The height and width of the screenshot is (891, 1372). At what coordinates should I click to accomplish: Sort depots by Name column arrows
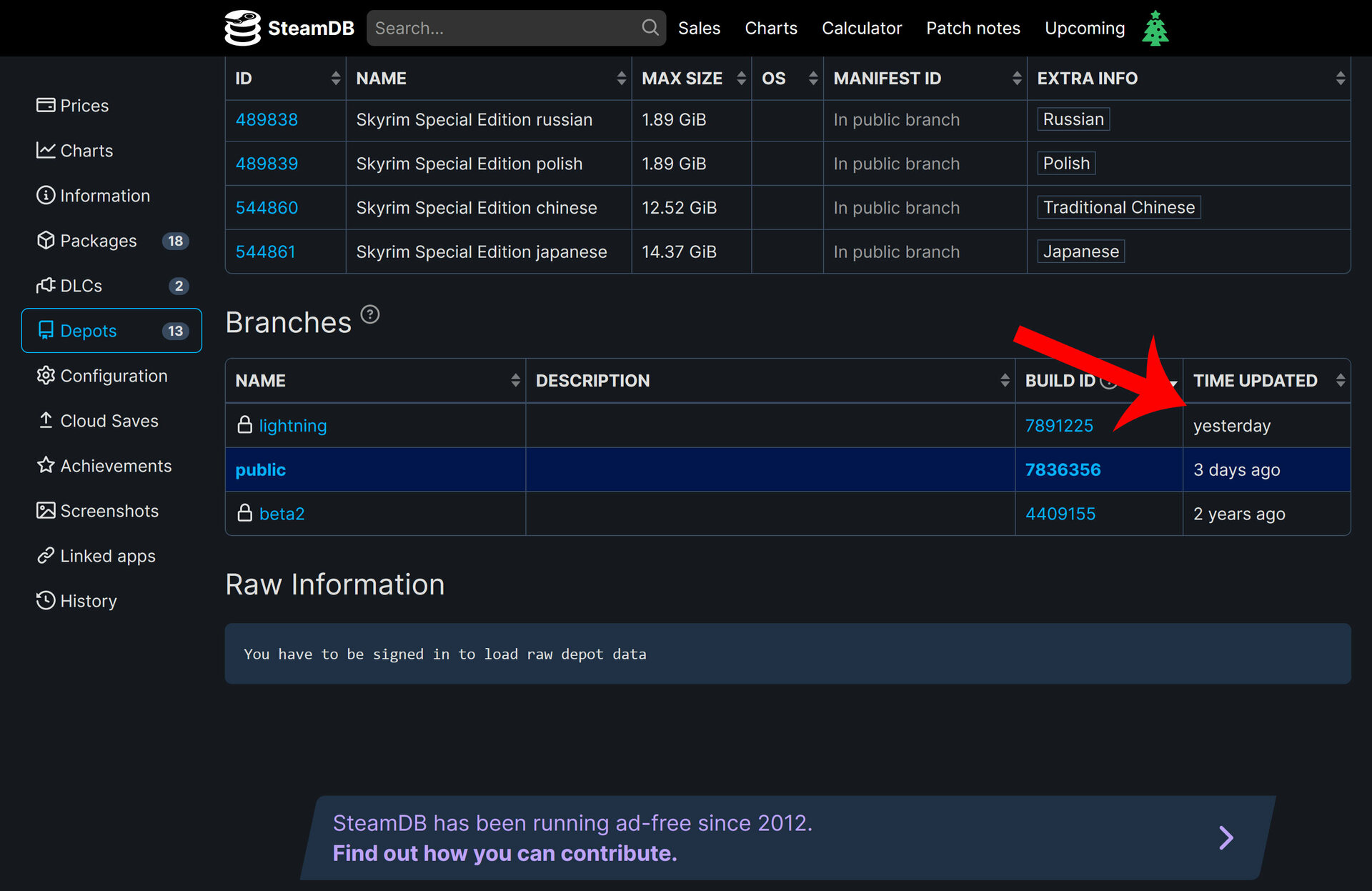pyautogui.click(x=621, y=79)
